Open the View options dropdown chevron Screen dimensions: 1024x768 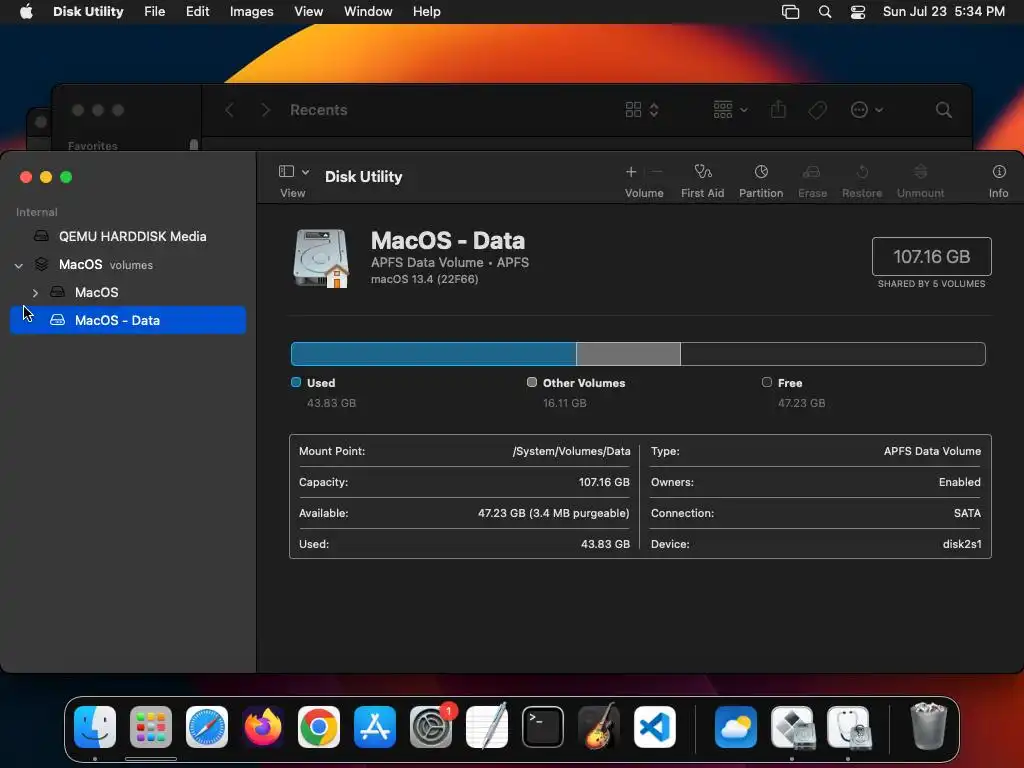click(305, 172)
